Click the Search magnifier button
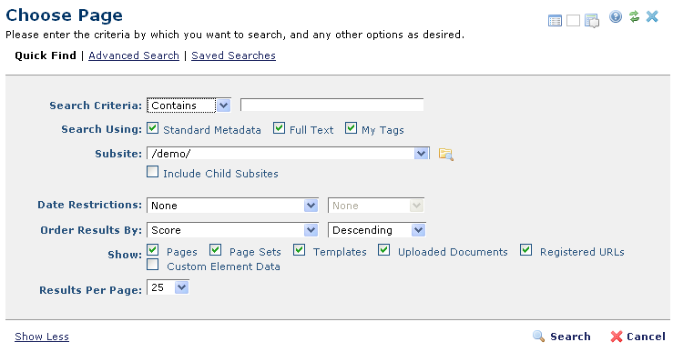 point(562,336)
